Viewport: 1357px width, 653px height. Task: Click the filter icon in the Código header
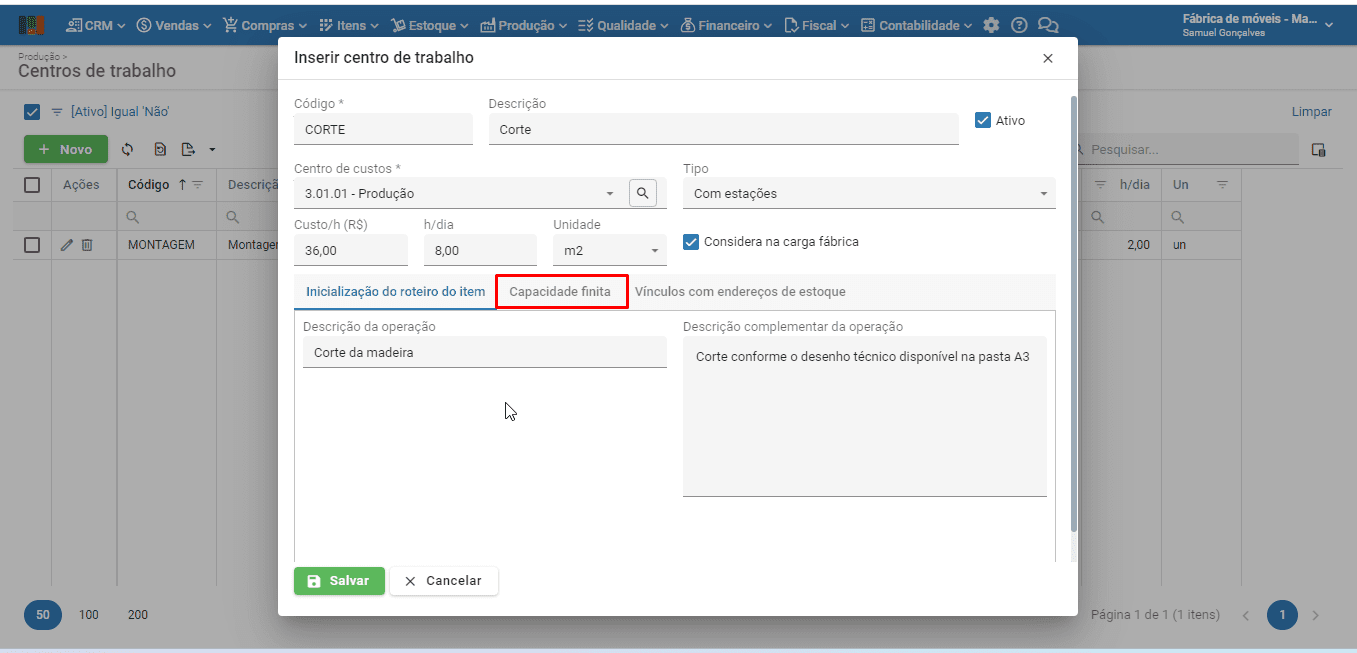click(198, 185)
